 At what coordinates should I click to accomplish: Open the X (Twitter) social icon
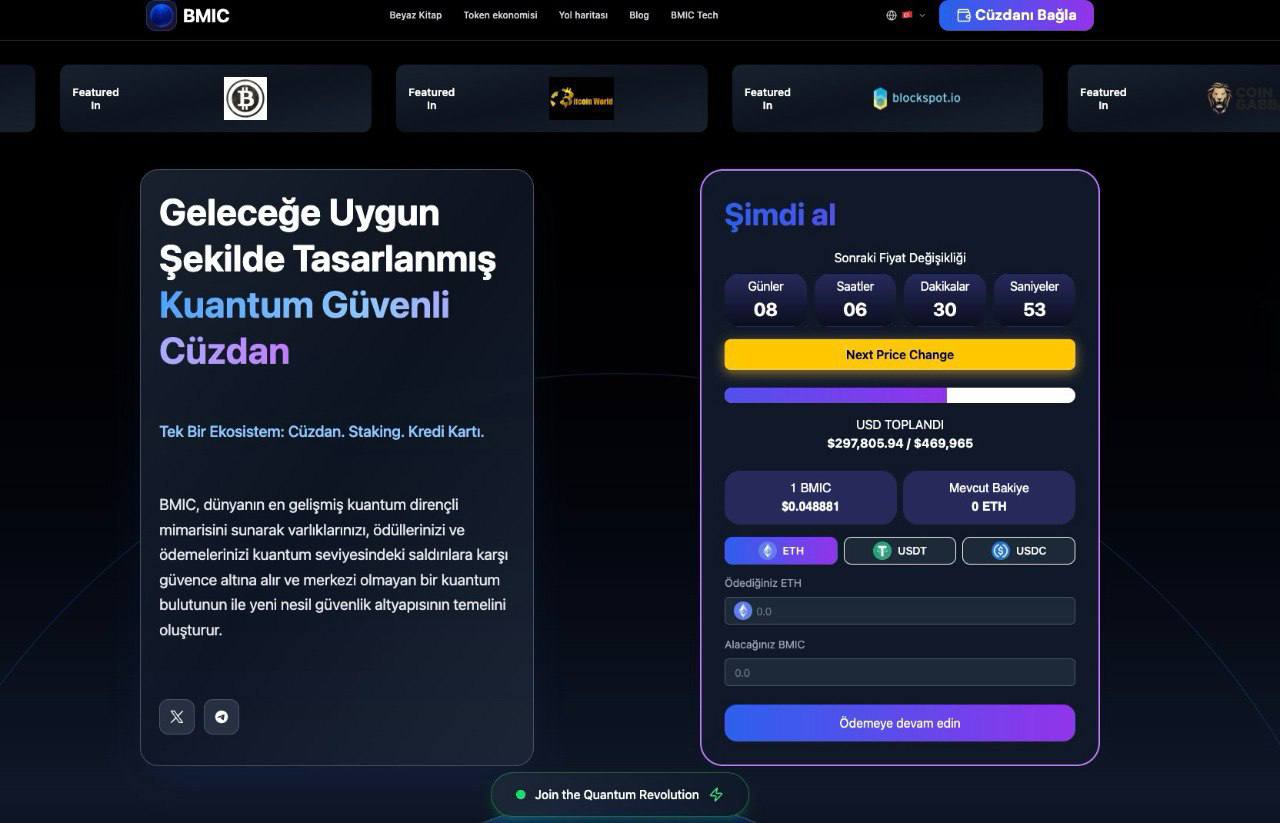tap(177, 716)
